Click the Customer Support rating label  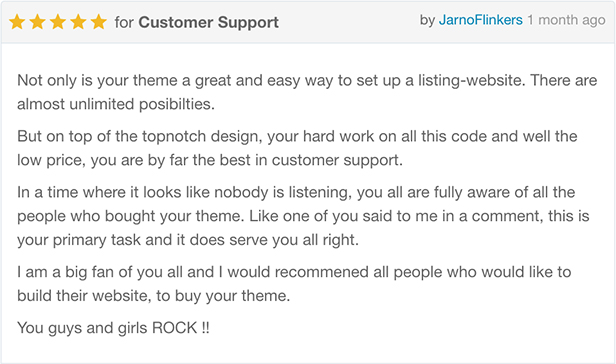point(208,22)
